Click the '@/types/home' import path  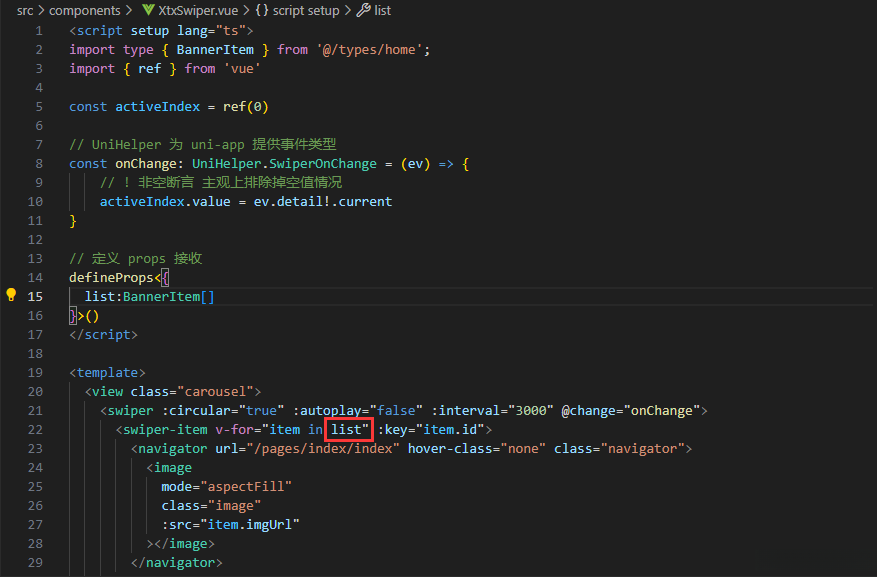tap(369, 50)
